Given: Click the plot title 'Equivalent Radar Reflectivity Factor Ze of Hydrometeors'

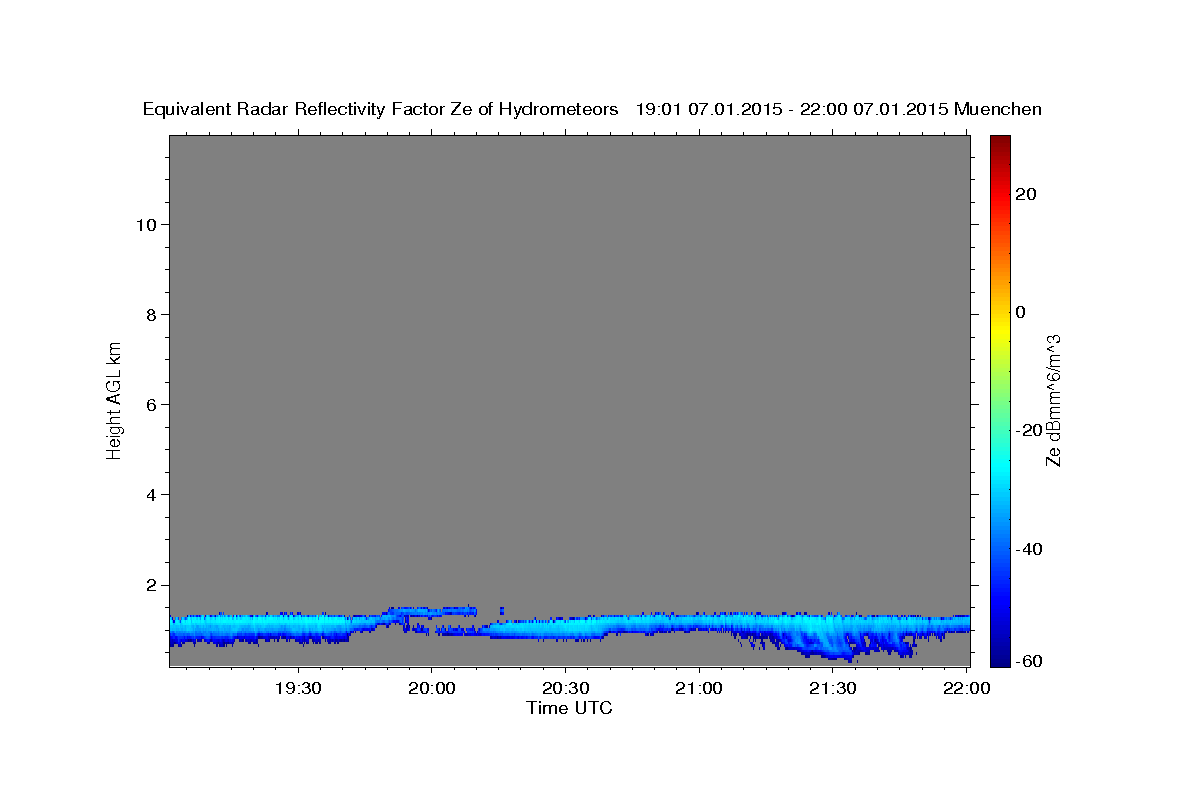Looking at the screenshot, I should coord(381,110).
